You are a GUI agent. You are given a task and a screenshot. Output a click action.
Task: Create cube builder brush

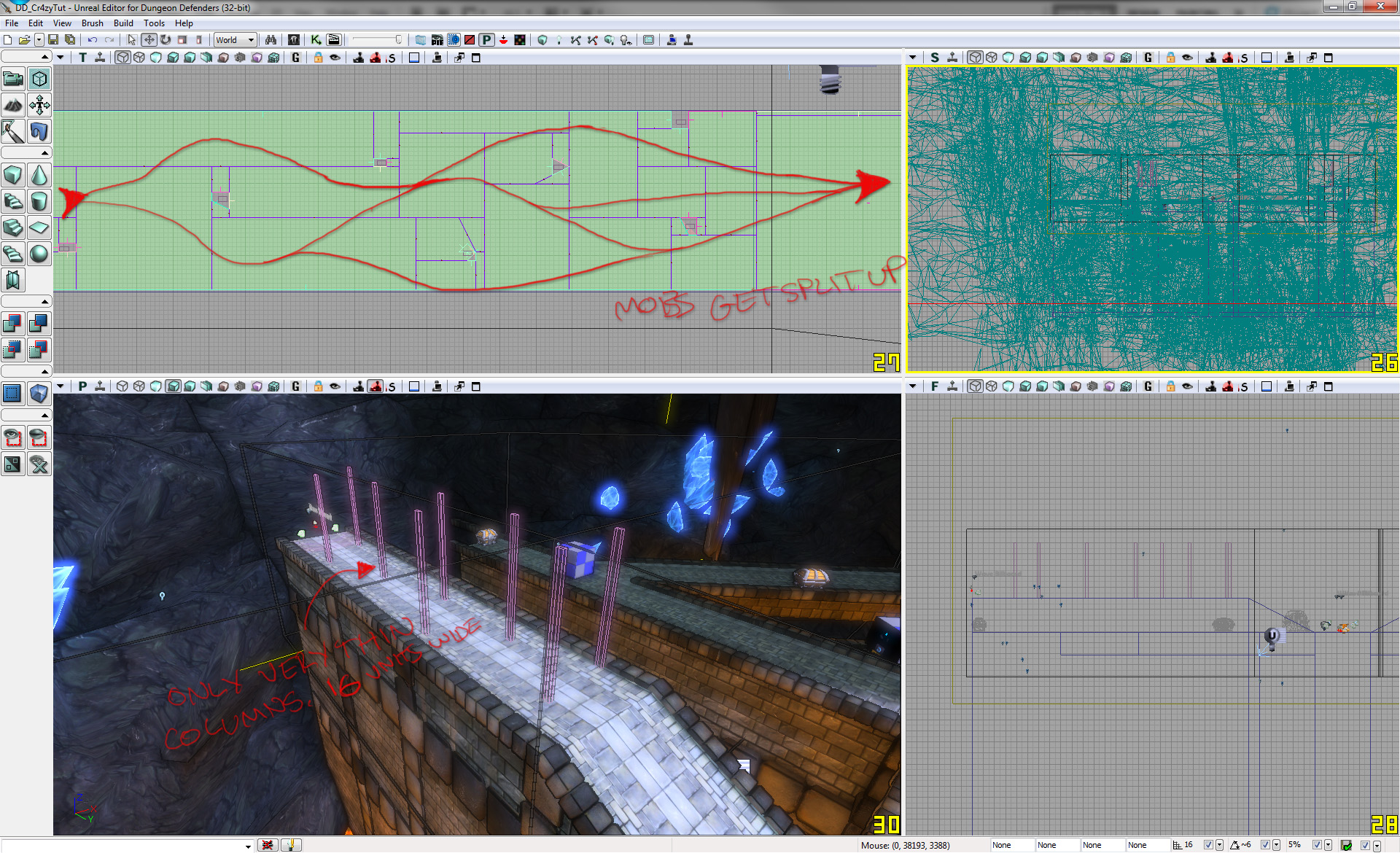tap(13, 175)
